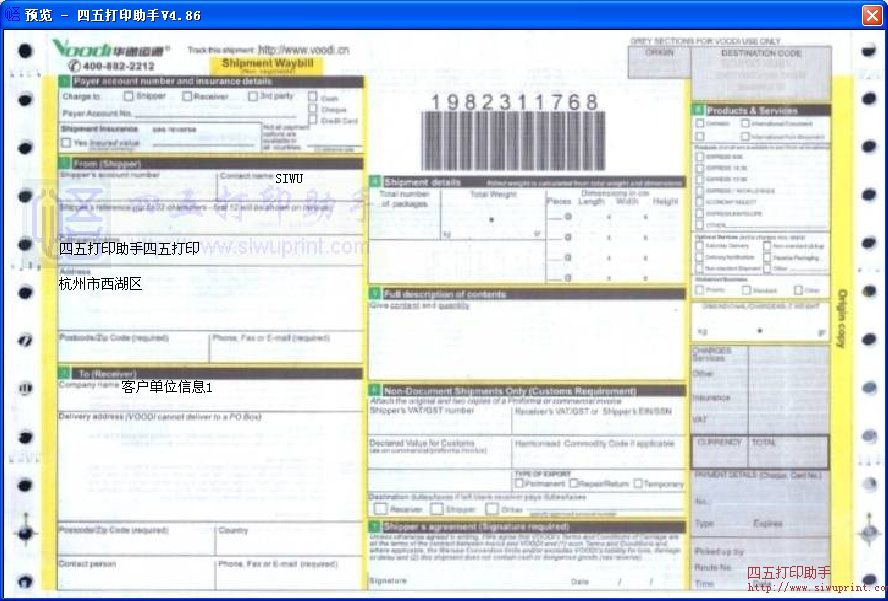Tick the Receiver checkbox under Charge to
This screenshot has width=888, height=601.
pyautogui.click(x=187, y=97)
